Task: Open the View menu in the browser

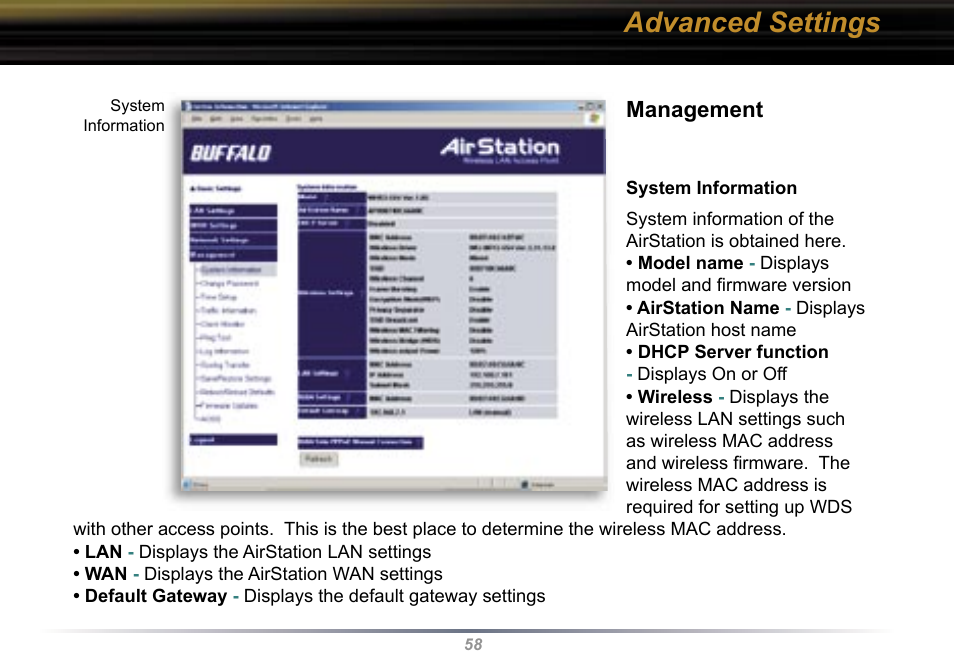Action: [x=237, y=119]
